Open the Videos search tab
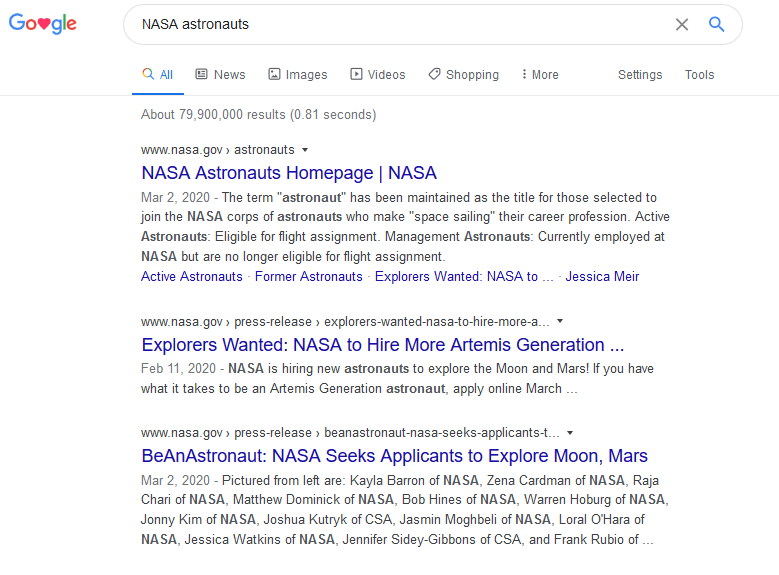The width and height of the screenshot is (779, 575). point(377,75)
